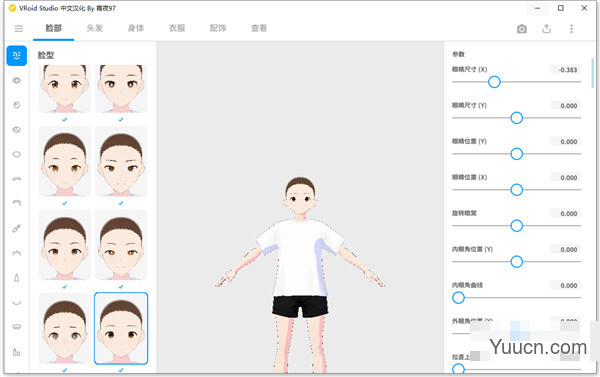Click the 3D character model in viewport
600x377 pixels.
coord(300,274)
